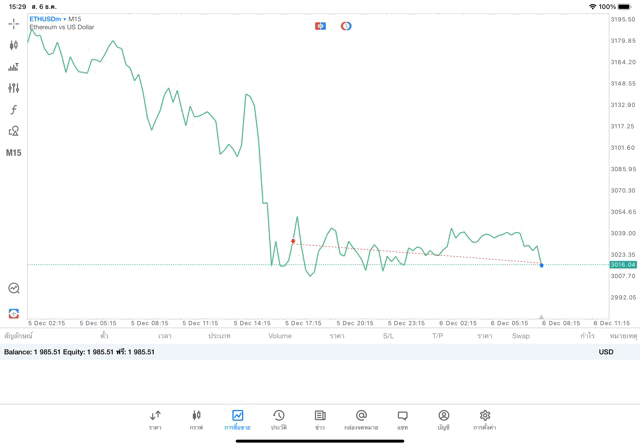Select the crosshair tool
The width and height of the screenshot is (640, 447).
[x=13, y=23]
